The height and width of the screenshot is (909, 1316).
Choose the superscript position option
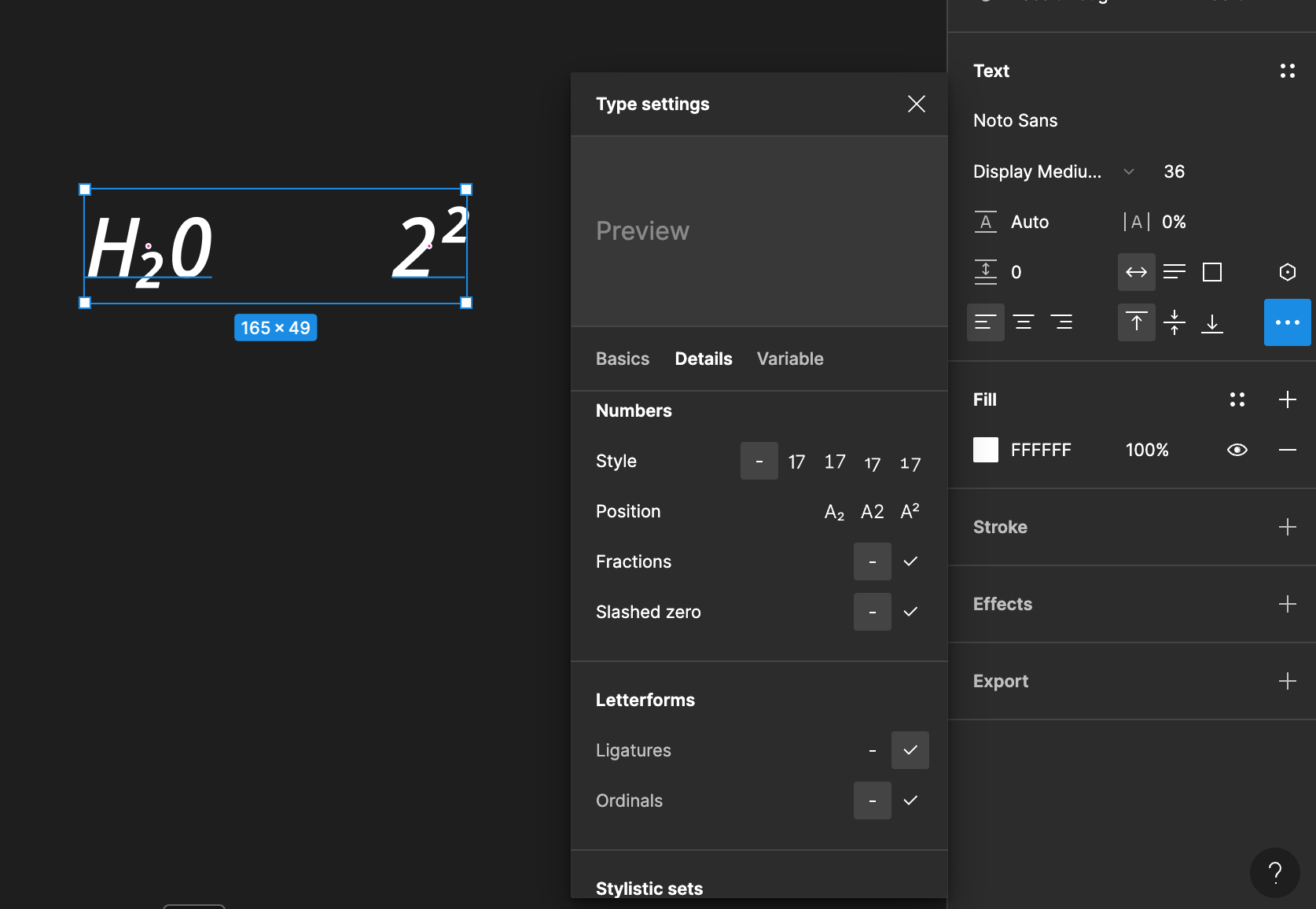[x=910, y=511]
